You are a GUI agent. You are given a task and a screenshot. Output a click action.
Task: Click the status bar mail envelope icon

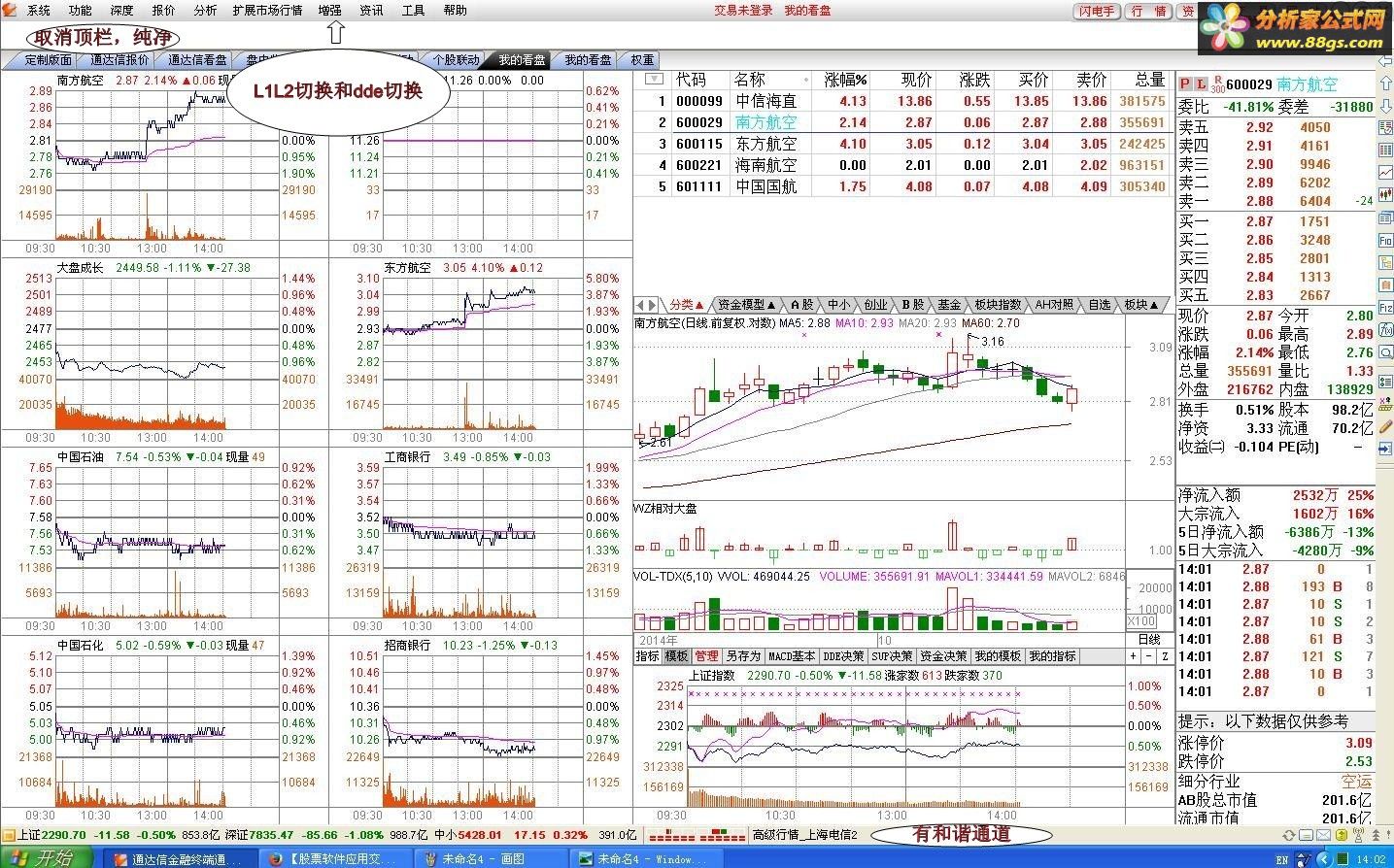point(1323,835)
